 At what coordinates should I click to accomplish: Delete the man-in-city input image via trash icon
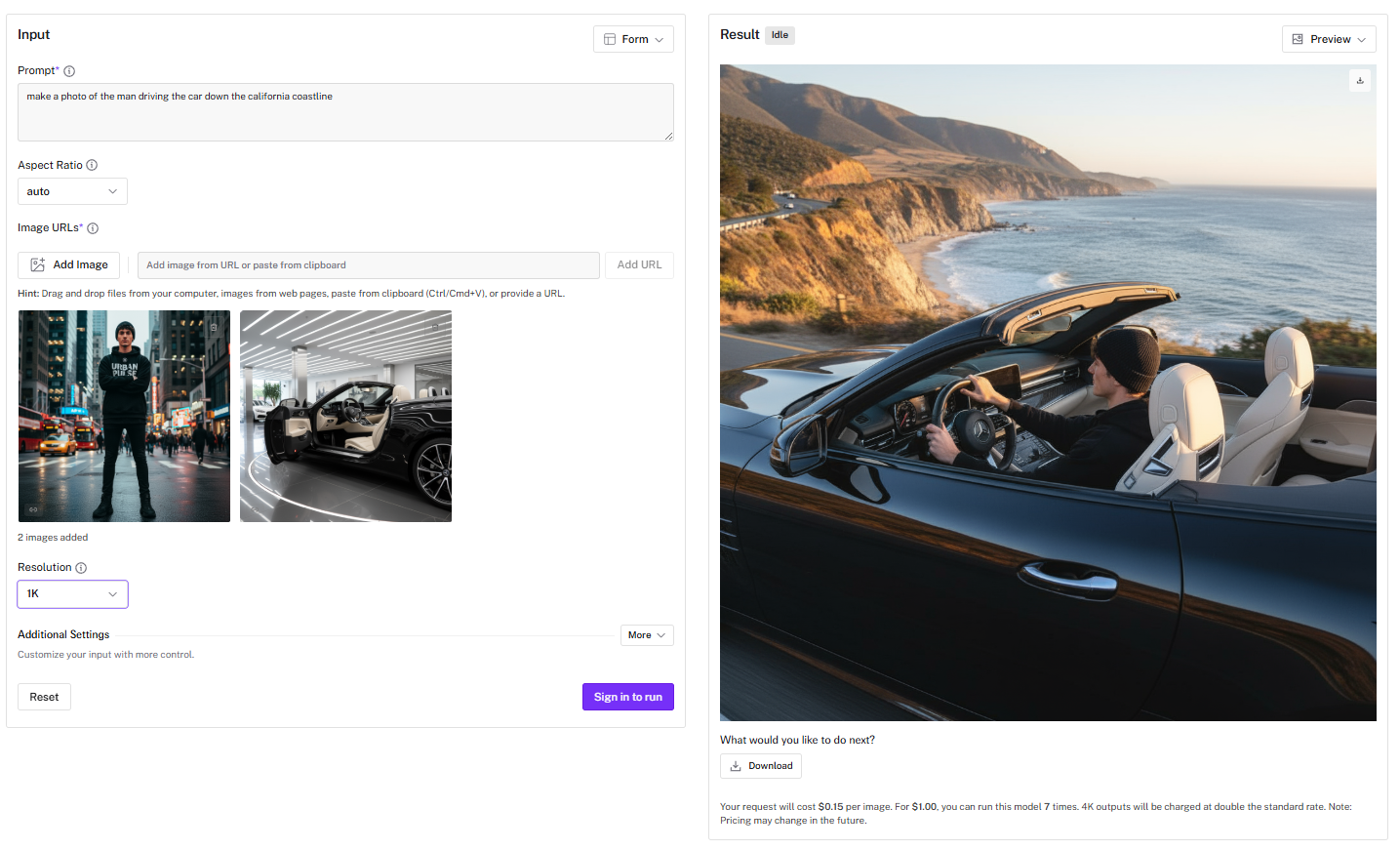coord(214,327)
